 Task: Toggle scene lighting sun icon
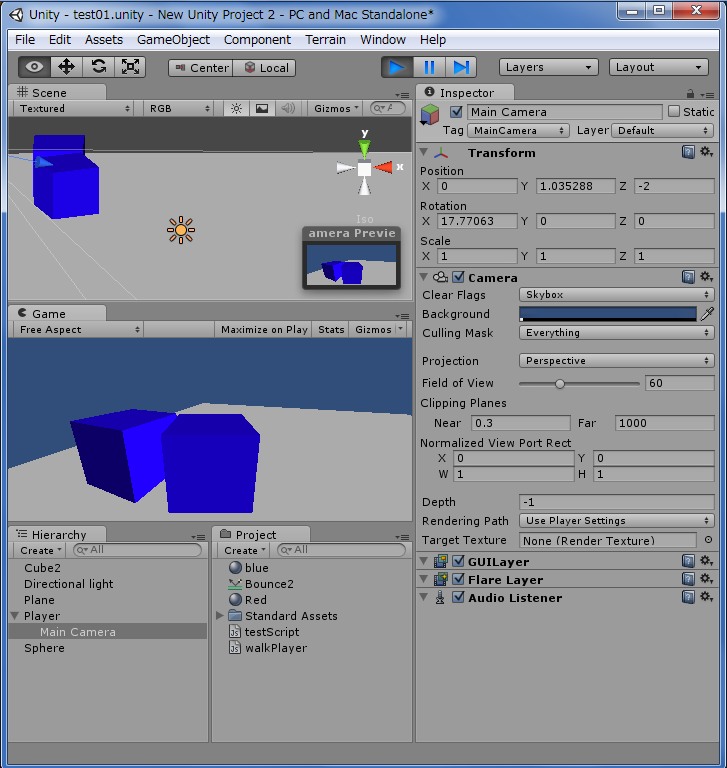(x=236, y=108)
